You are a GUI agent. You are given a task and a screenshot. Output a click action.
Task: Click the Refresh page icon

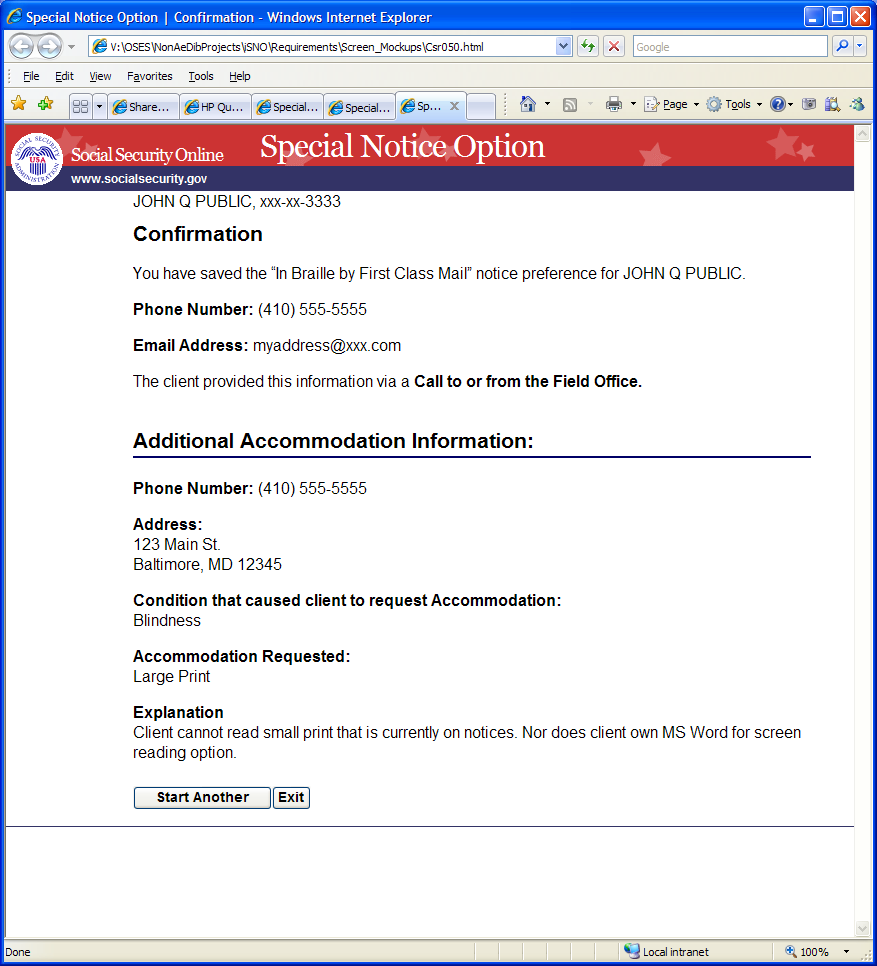pyautogui.click(x=588, y=46)
